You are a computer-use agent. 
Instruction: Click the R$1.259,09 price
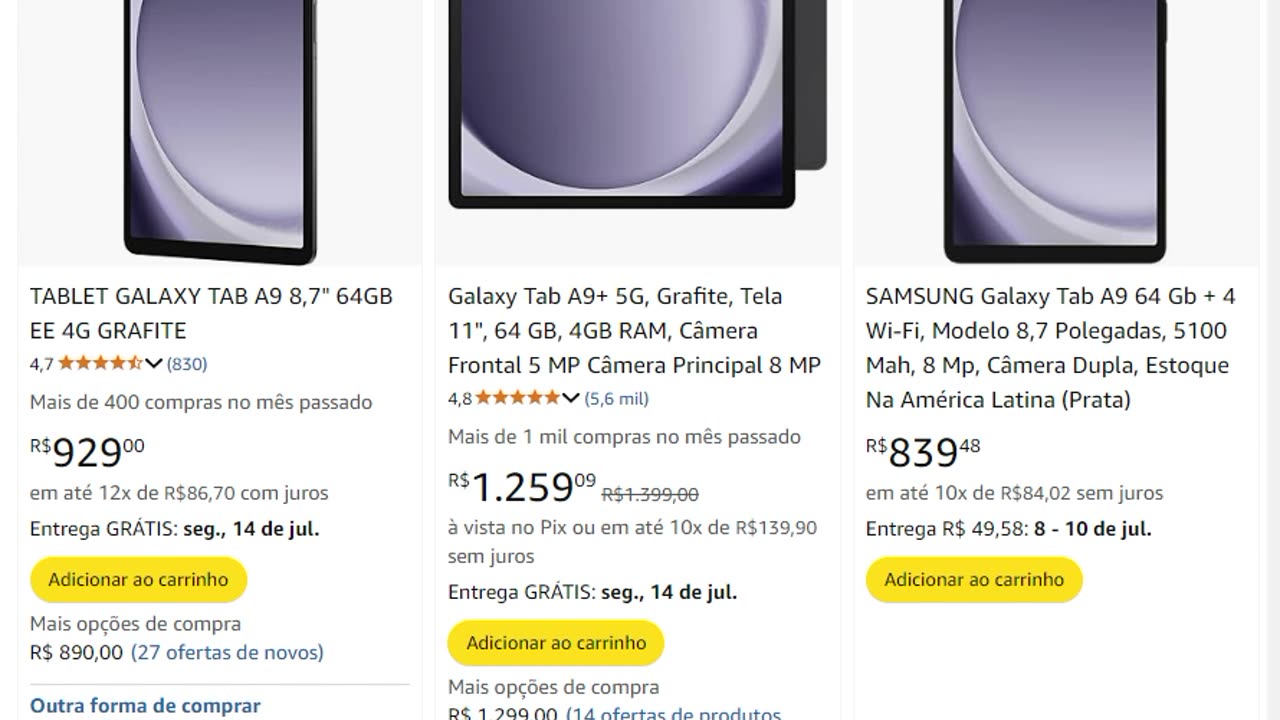522,487
